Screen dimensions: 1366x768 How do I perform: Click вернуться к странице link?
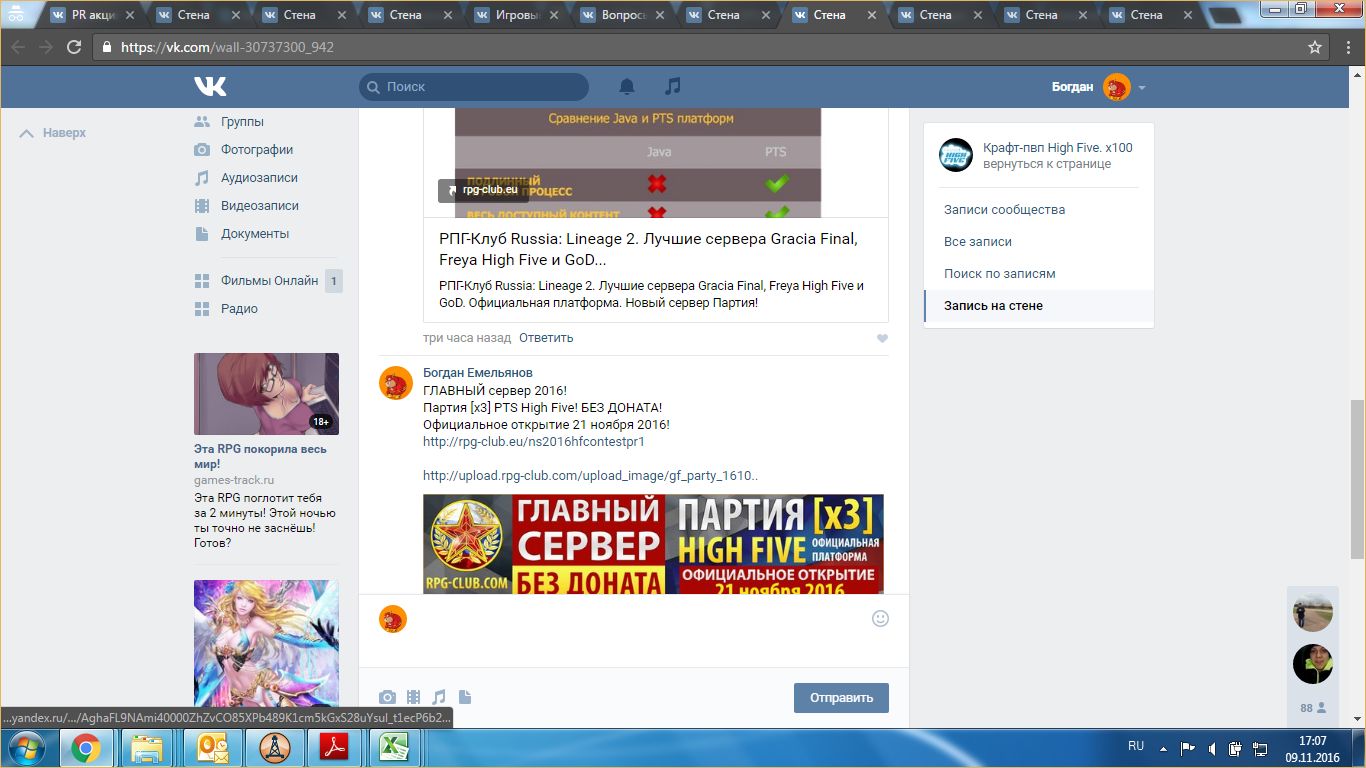pos(1047,164)
